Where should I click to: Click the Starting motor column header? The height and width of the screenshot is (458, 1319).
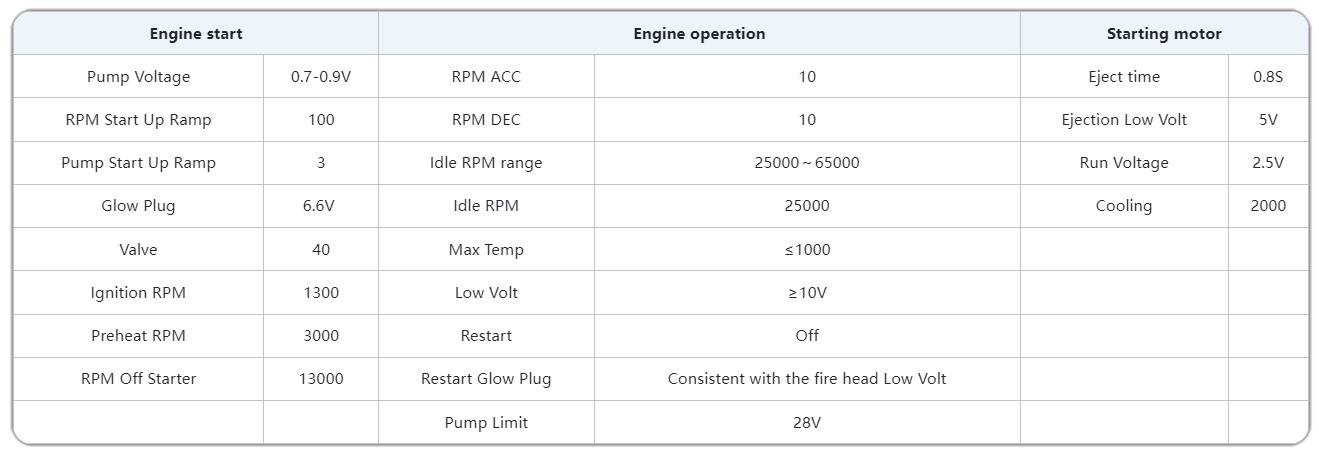point(1164,34)
